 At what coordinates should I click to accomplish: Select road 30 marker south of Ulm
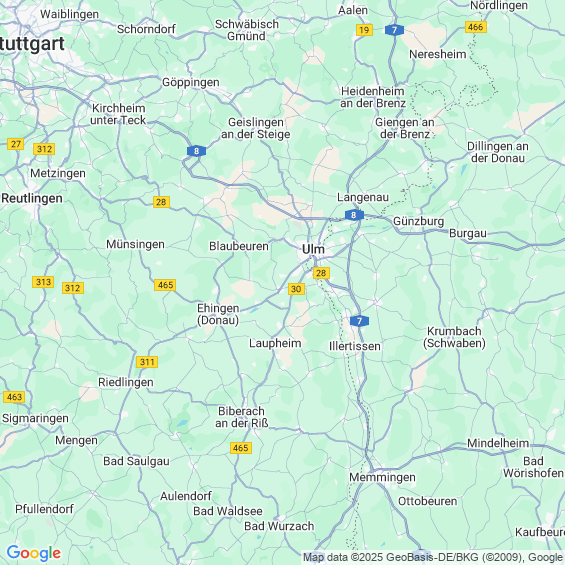296,289
